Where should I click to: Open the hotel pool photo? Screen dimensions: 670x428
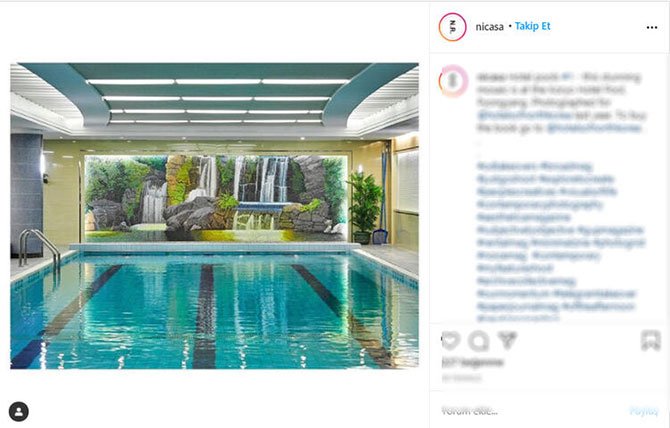pyautogui.click(x=215, y=216)
